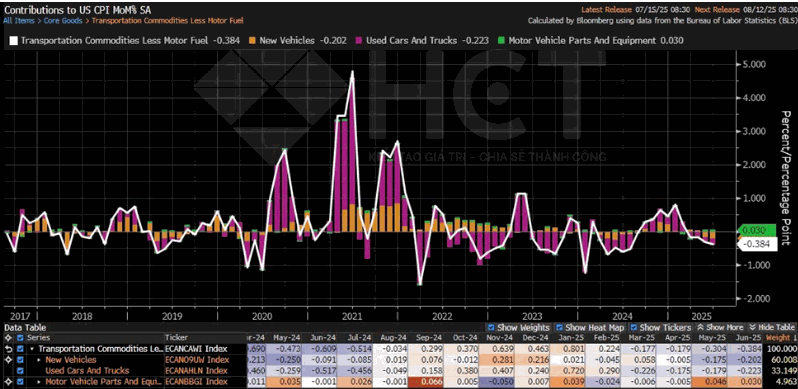Click the diamond icon on Motor Vehicle Parts row
The image size is (798, 389).
point(8,381)
